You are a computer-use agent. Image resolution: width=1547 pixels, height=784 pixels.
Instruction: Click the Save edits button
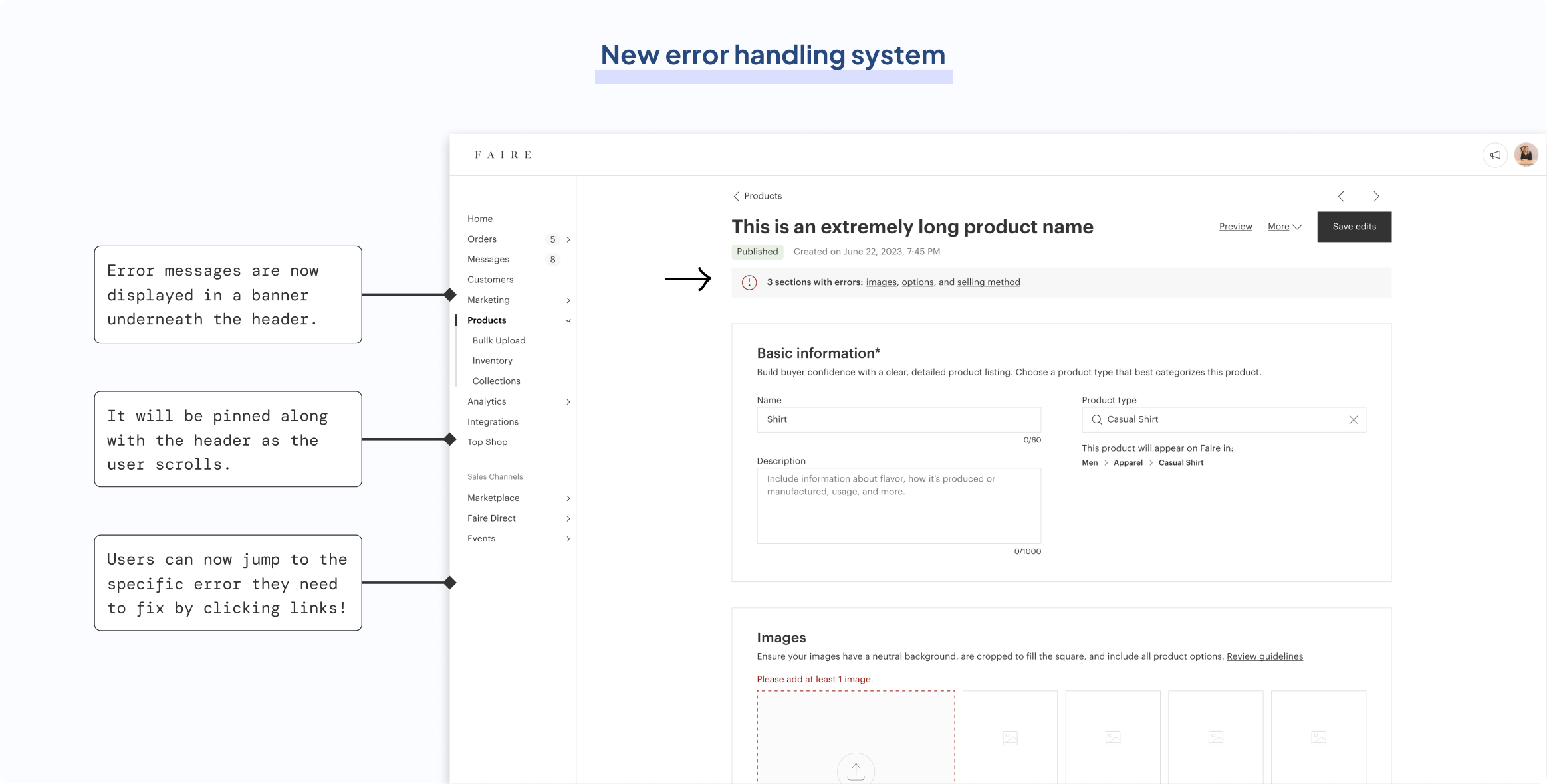point(1354,227)
